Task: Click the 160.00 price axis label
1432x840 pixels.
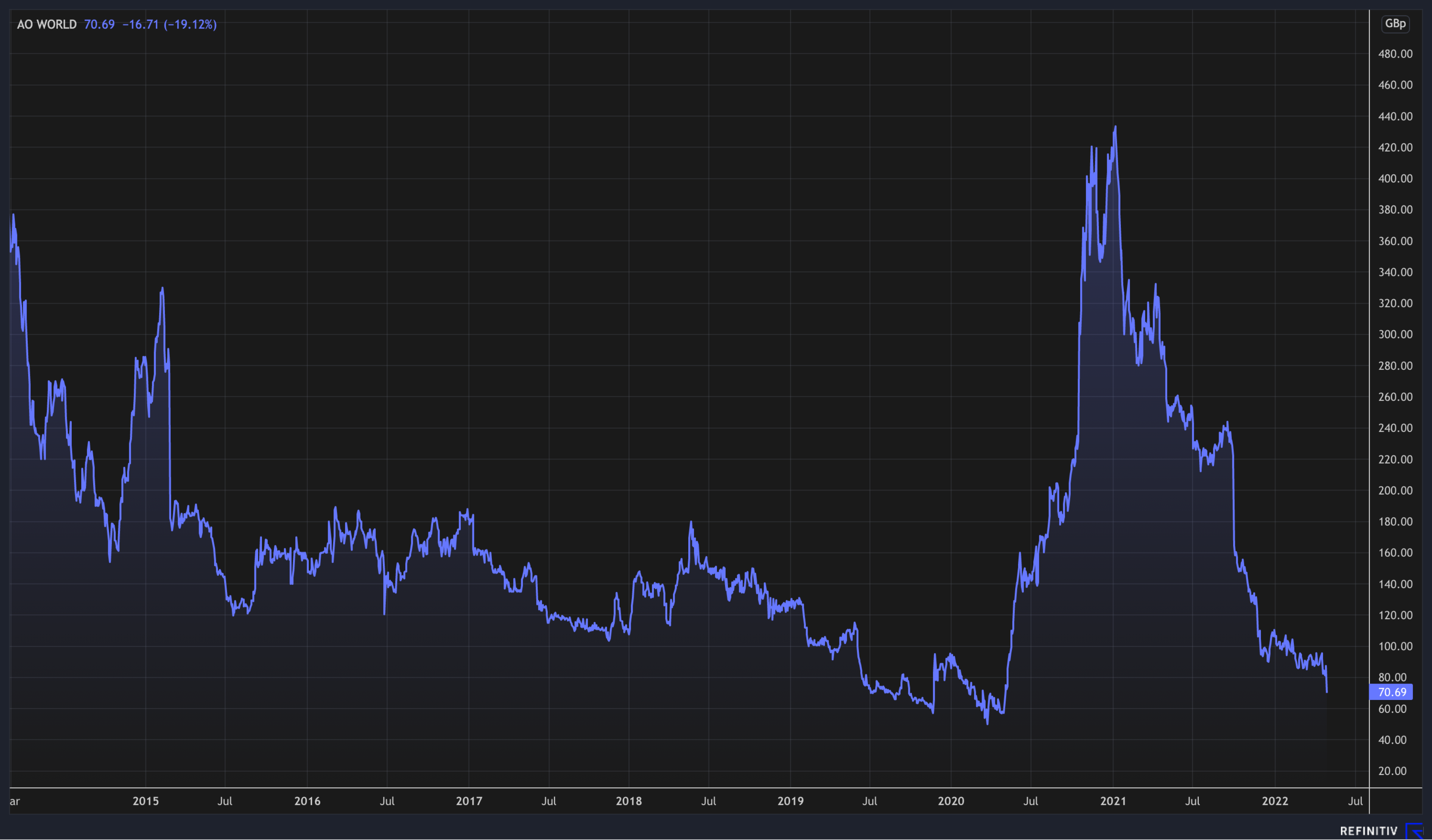Action: pyautogui.click(x=1395, y=553)
